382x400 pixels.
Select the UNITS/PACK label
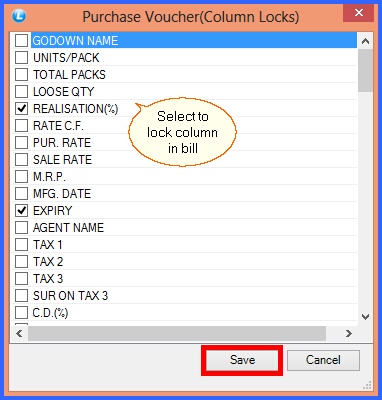pos(66,58)
